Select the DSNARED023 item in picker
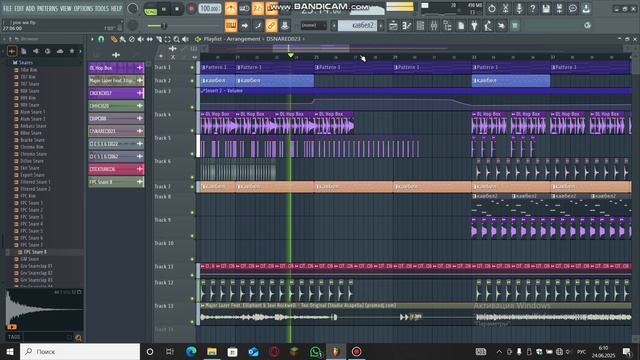 (x=116, y=131)
